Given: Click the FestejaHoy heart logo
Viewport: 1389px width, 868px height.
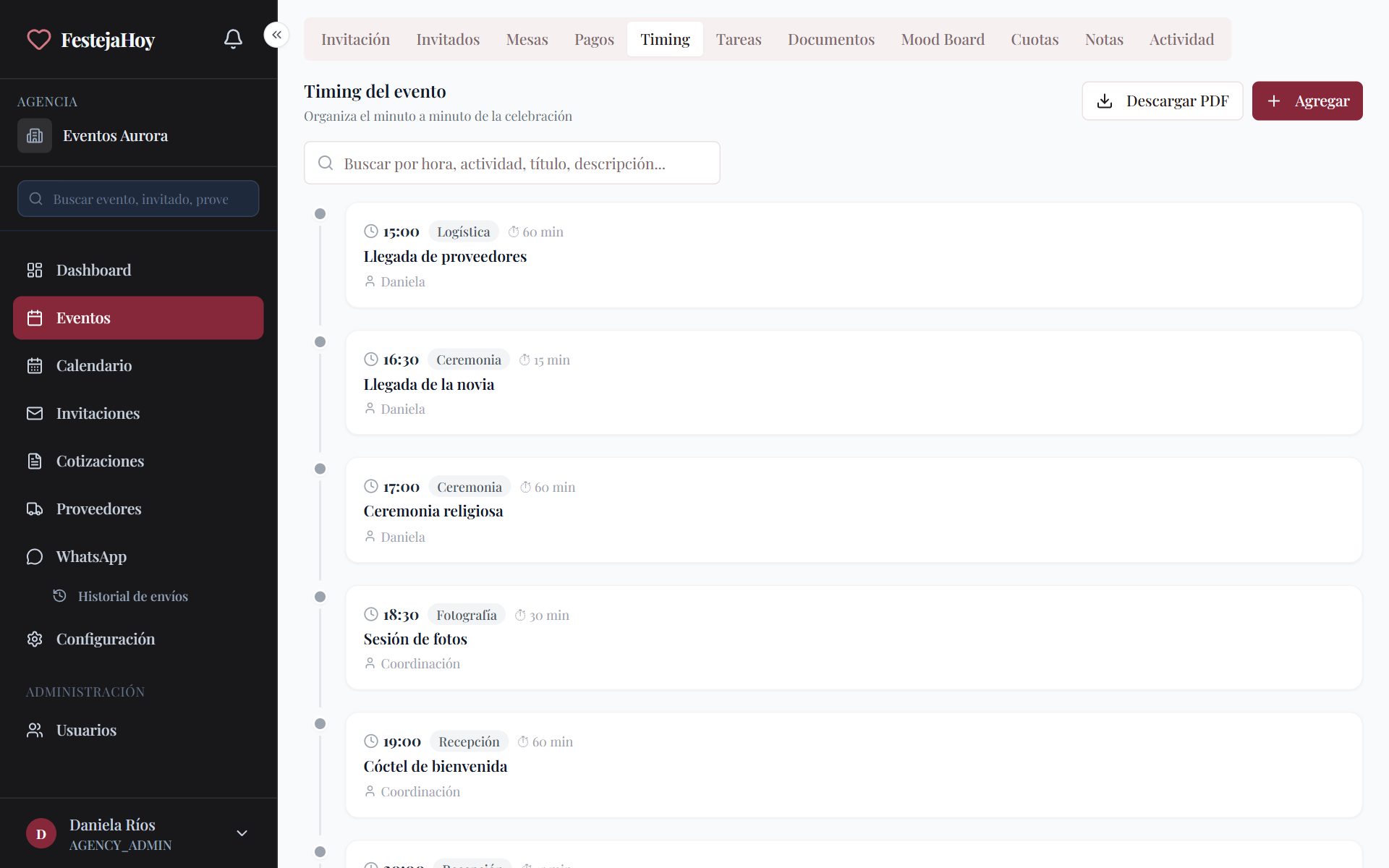Looking at the screenshot, I should [x=39, y=39].
